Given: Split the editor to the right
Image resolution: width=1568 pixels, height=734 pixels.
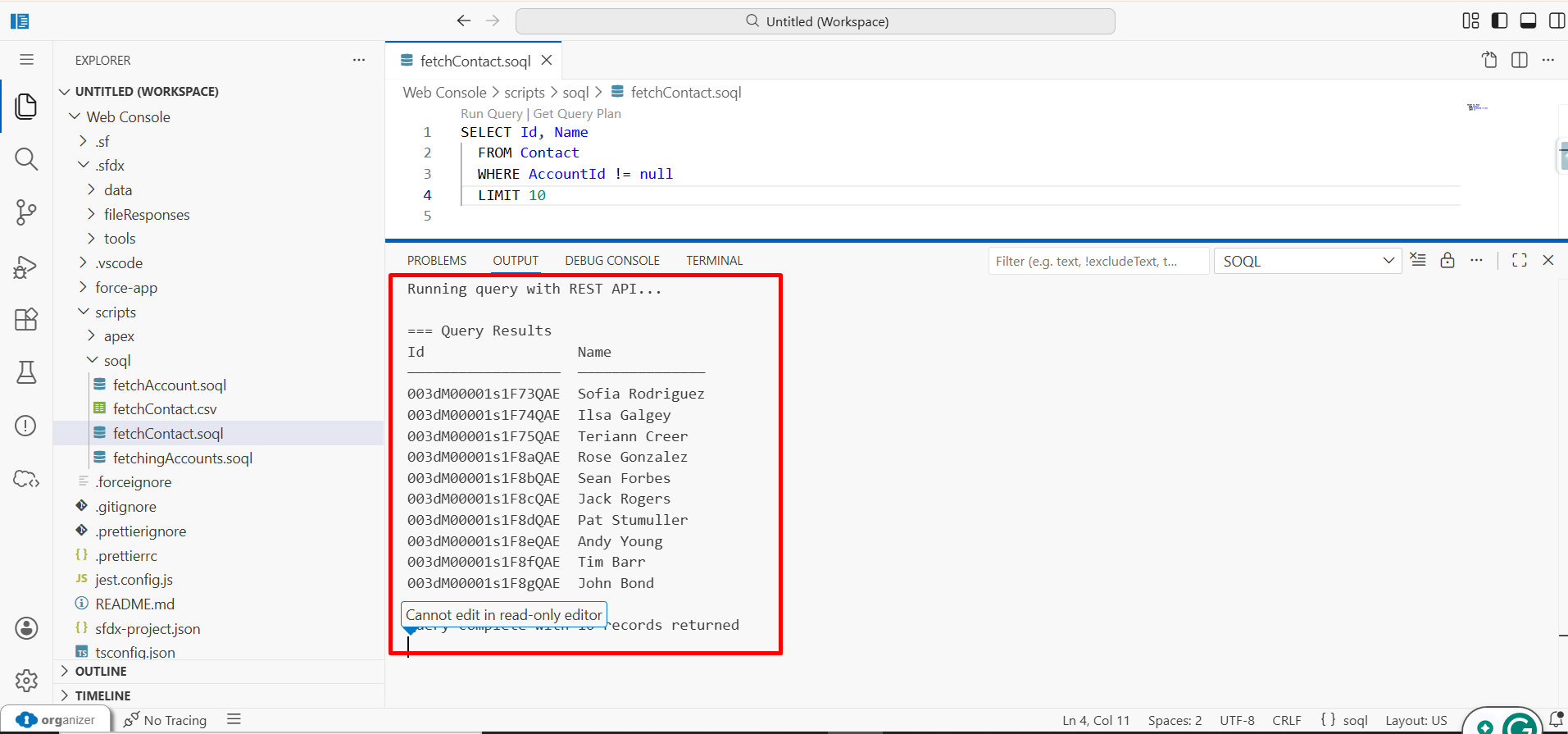Looking at the screenshot, I should click(x=1520, y=60).
